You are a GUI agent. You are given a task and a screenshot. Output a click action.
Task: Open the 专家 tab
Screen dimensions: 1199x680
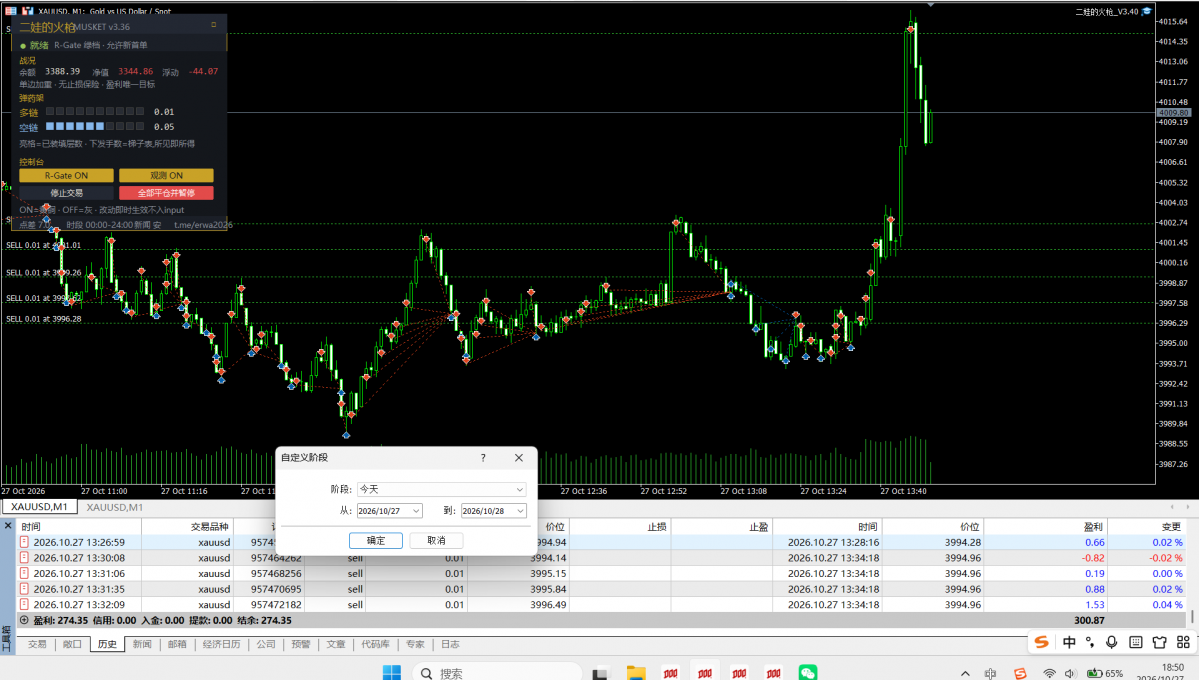[x=415, y=644]
